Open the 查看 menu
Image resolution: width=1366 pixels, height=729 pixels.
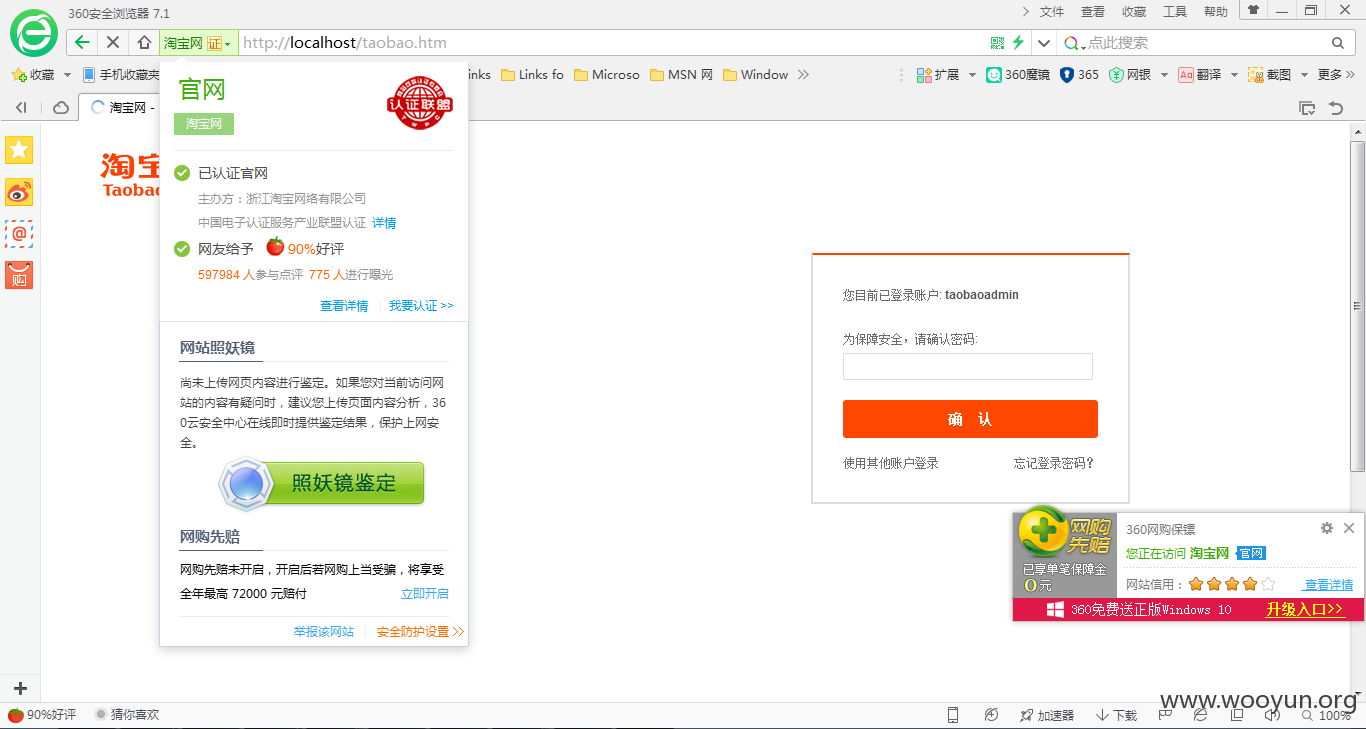coord(1093,12)
